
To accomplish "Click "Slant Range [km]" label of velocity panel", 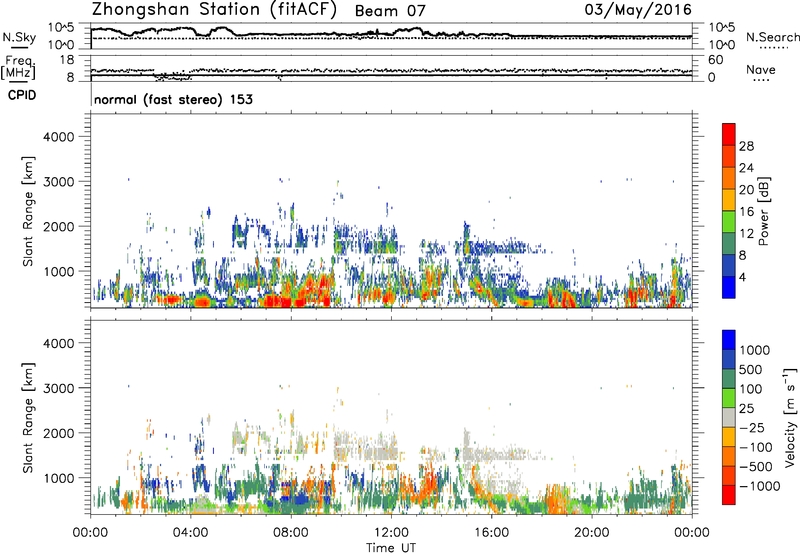I will point(28,417).
